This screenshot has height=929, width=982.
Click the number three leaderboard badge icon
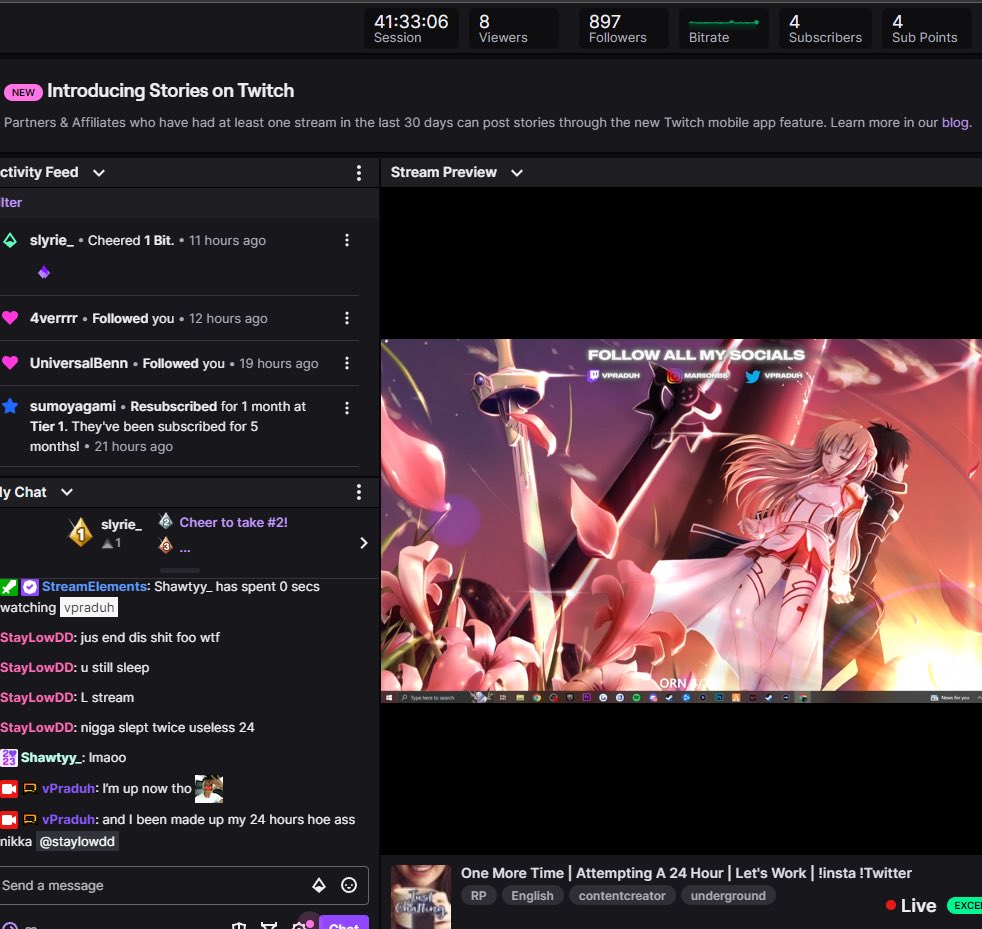(x=165, y=545)
